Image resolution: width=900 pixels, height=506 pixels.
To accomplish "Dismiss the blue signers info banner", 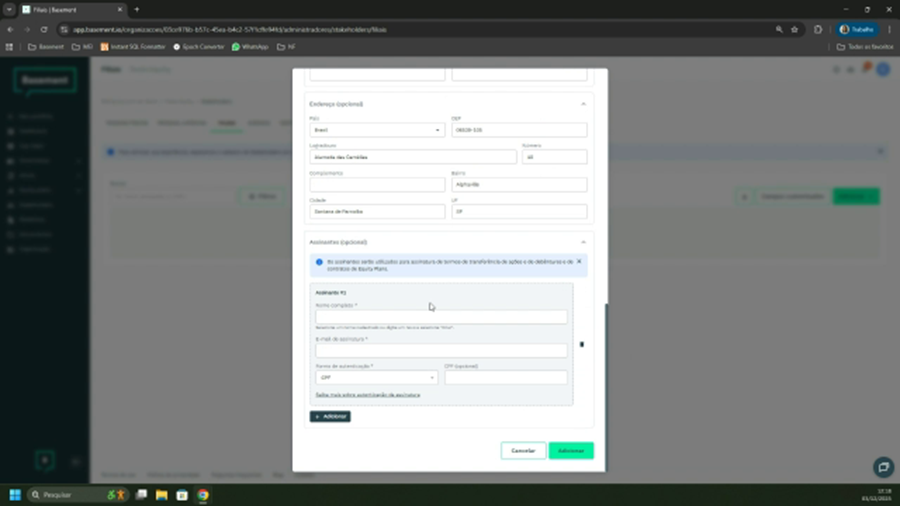I will click(x=579, y=261).
